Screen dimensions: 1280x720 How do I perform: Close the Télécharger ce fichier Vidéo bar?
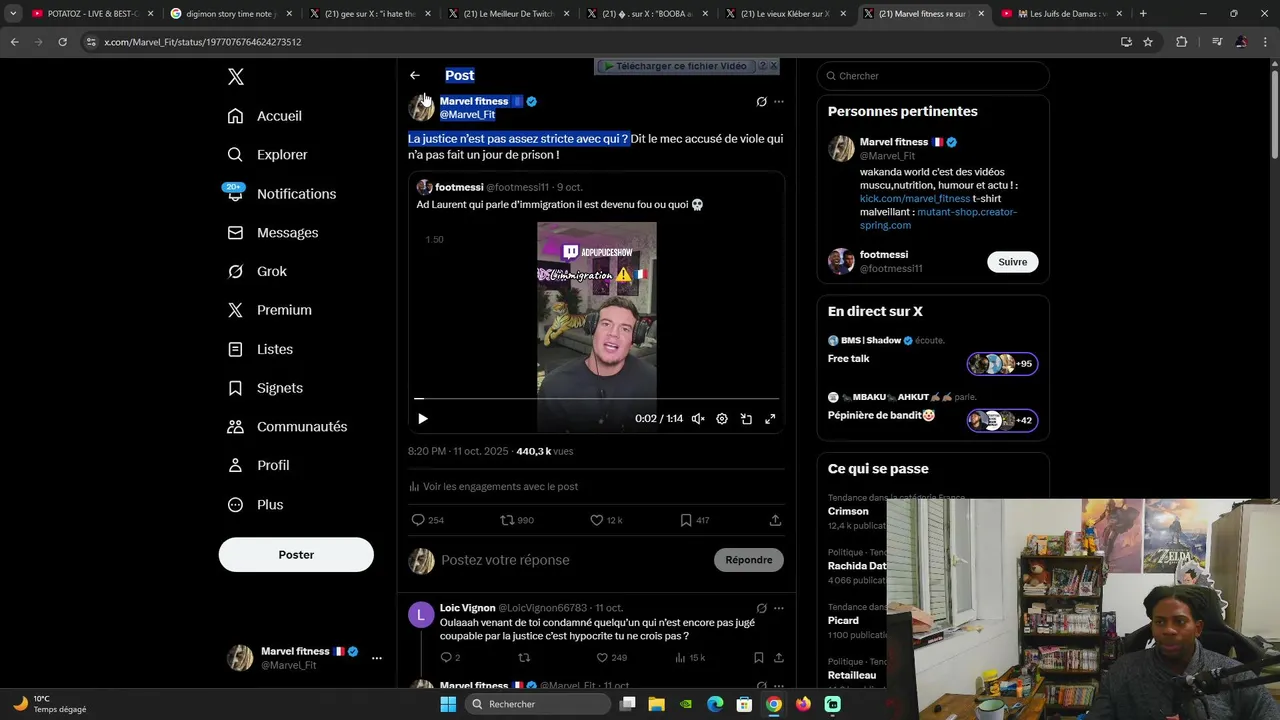pyautogui.click(x=773, y=66)
